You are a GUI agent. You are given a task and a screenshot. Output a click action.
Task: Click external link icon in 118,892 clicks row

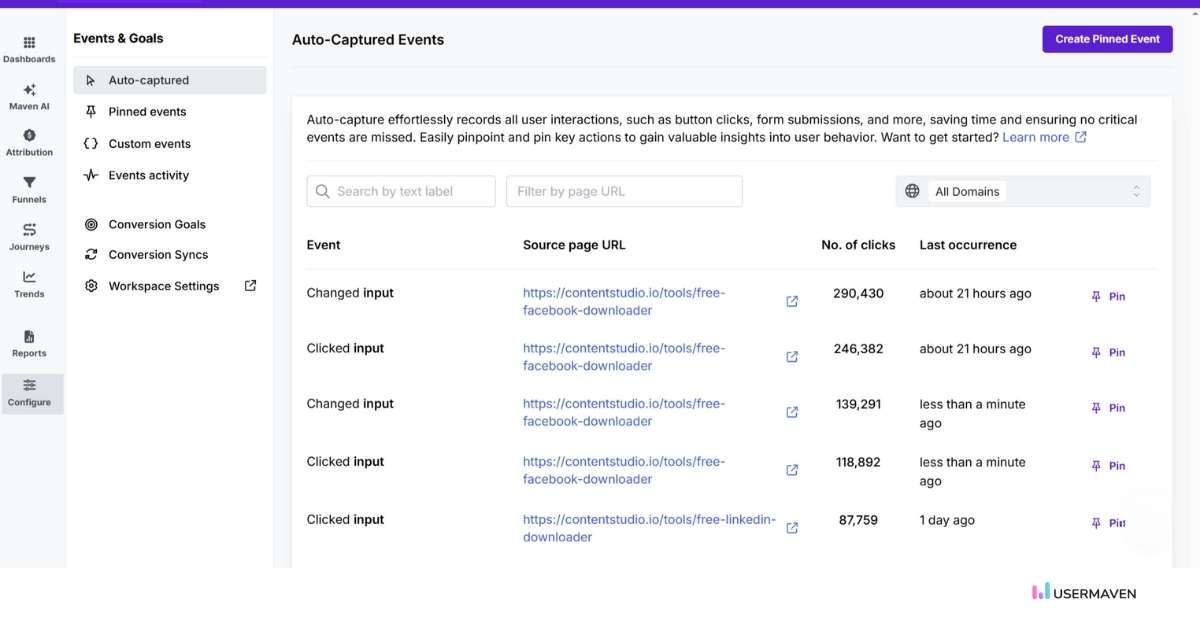pos(792,470)
